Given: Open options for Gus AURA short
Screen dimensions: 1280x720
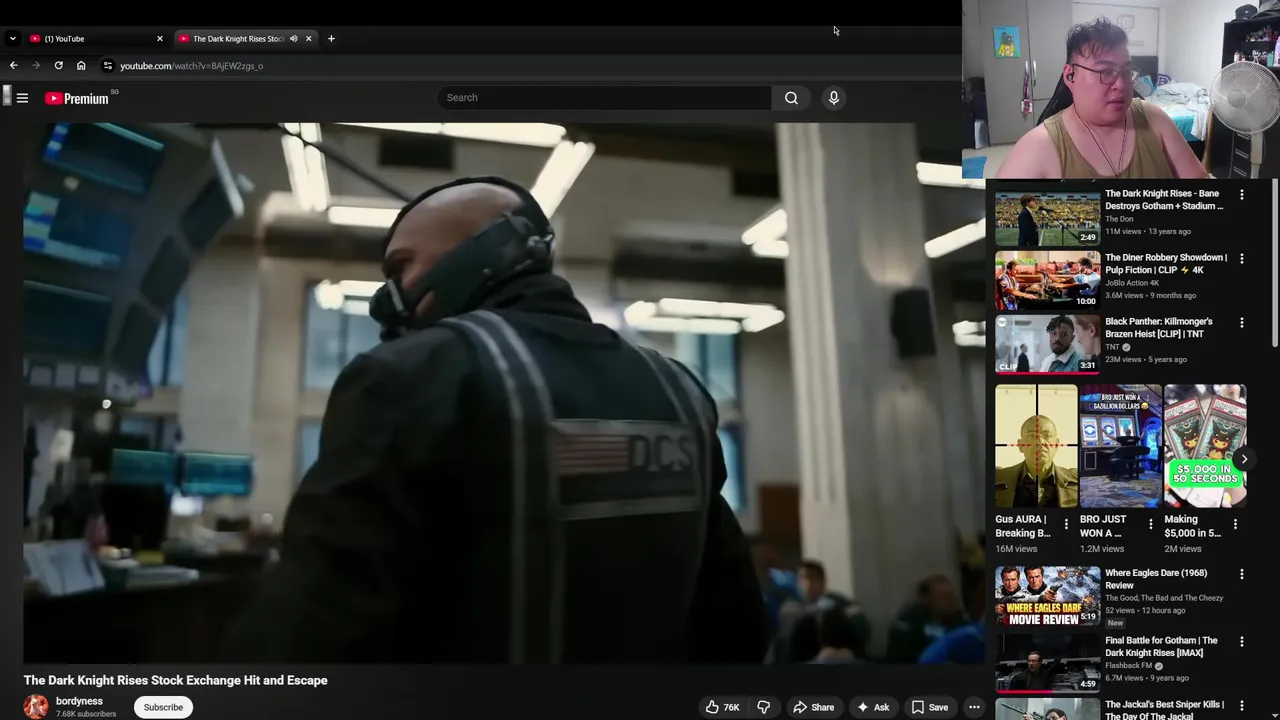Looking at the screenshot, I should [x=1066, y=524].
